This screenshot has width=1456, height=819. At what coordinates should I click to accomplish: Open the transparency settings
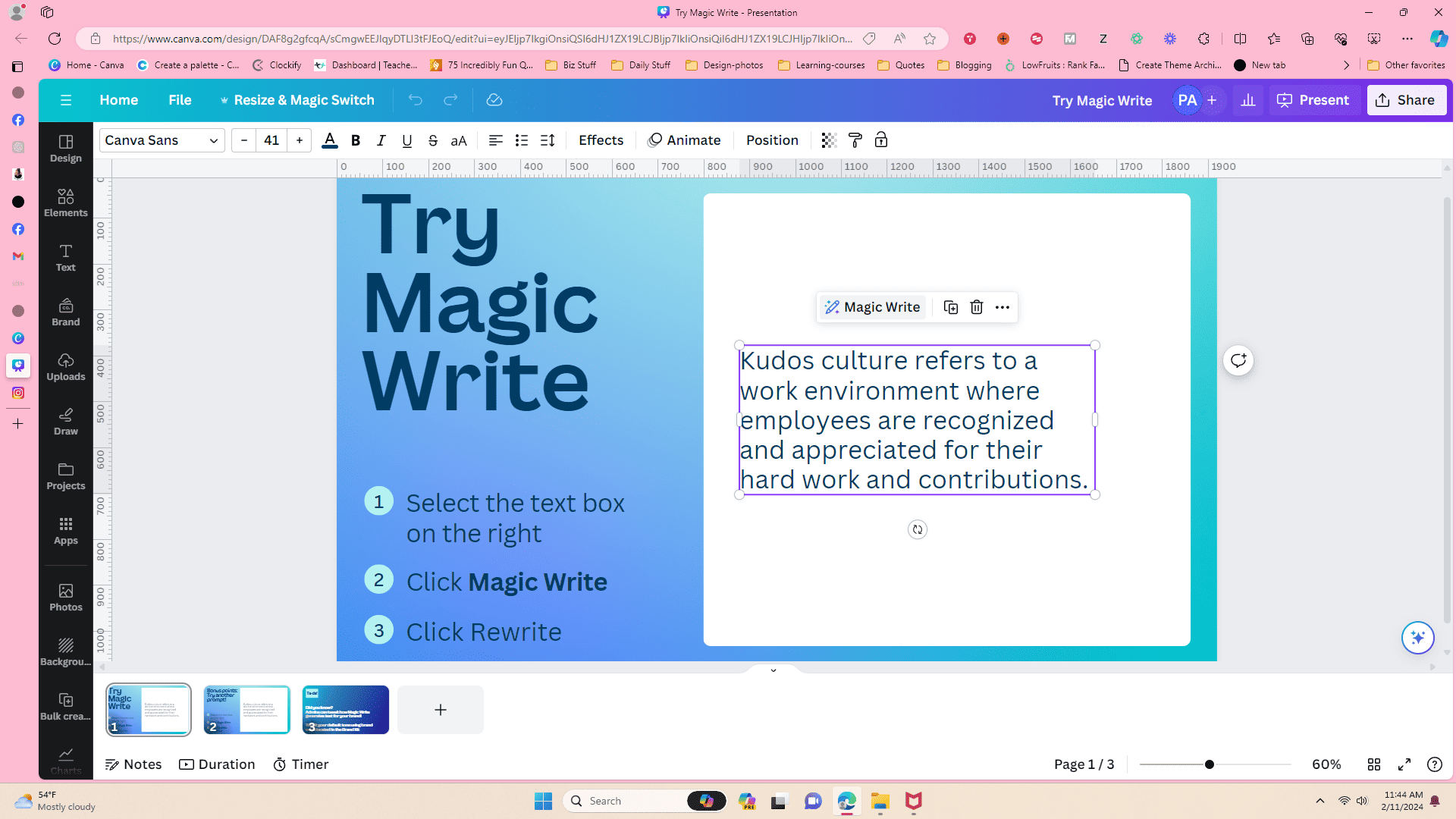[x=827, y=140]
